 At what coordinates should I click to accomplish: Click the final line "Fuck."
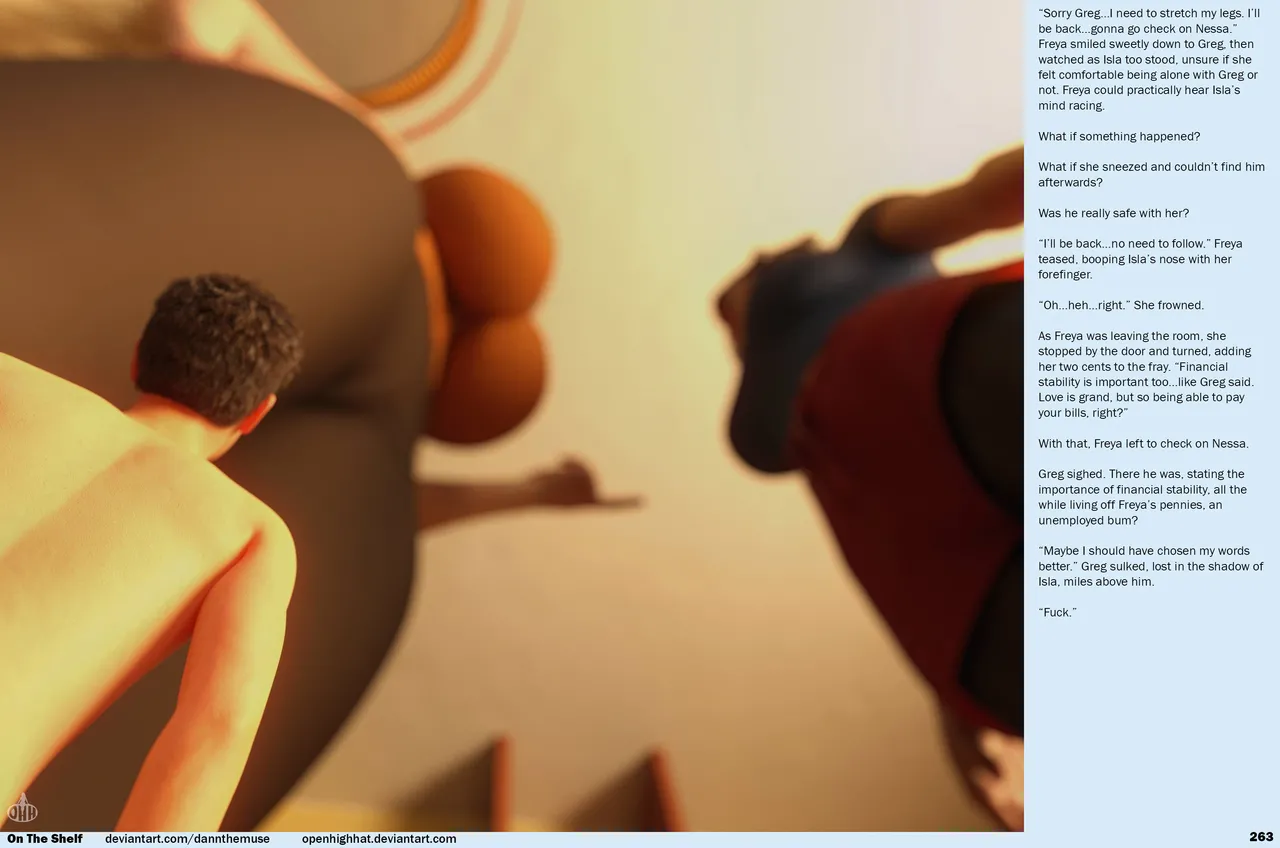(1057, 612)
